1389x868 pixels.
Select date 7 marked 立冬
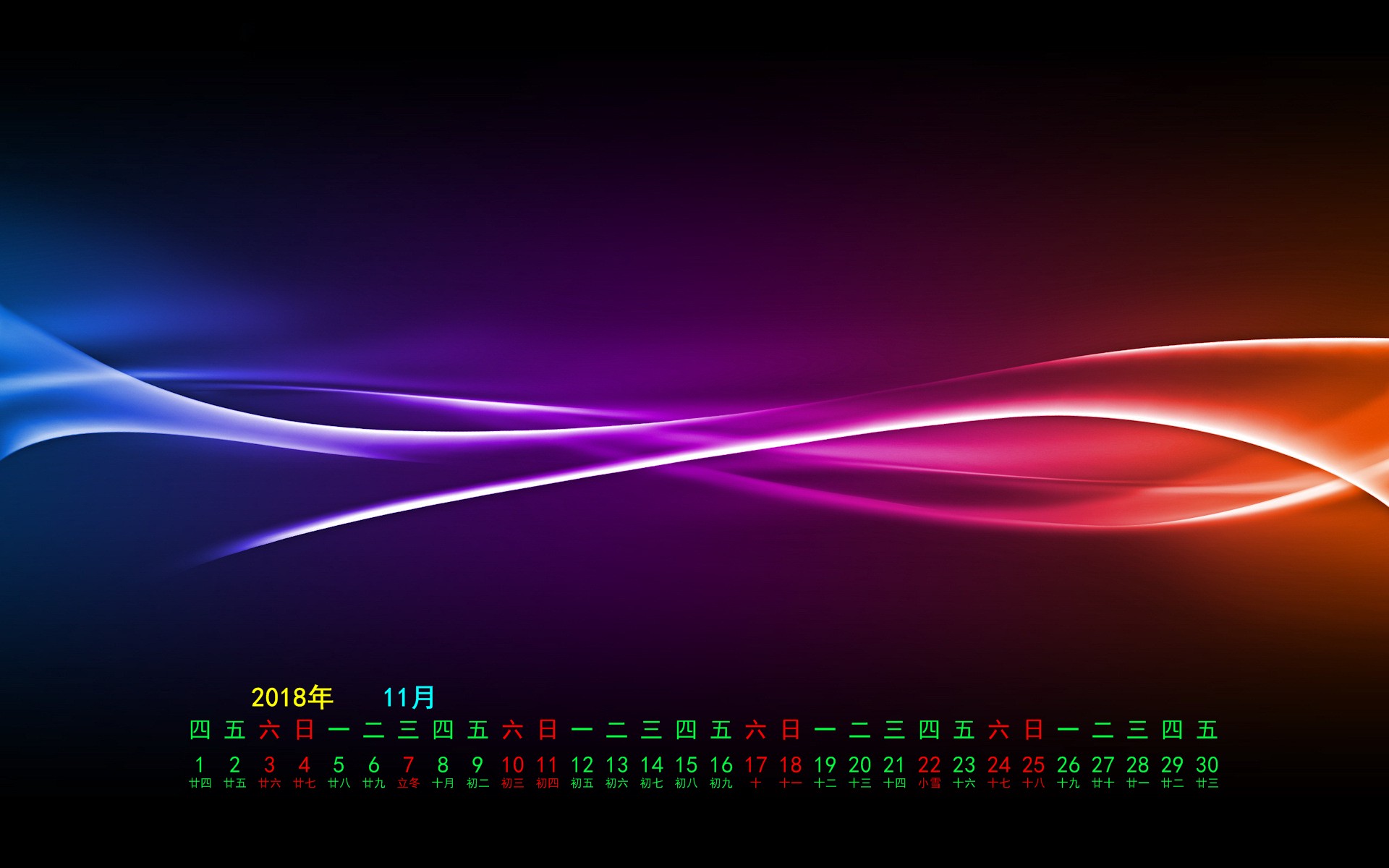(x=408, y=765)
